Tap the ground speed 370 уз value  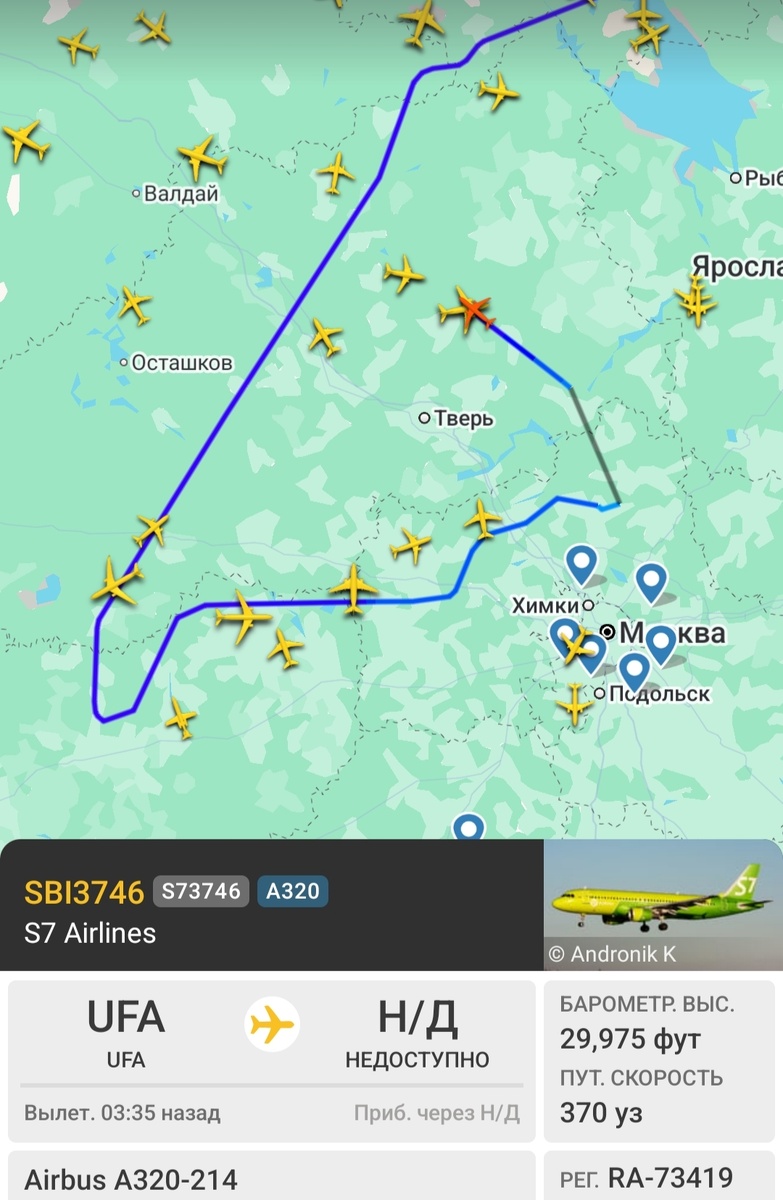[602, 1111]
